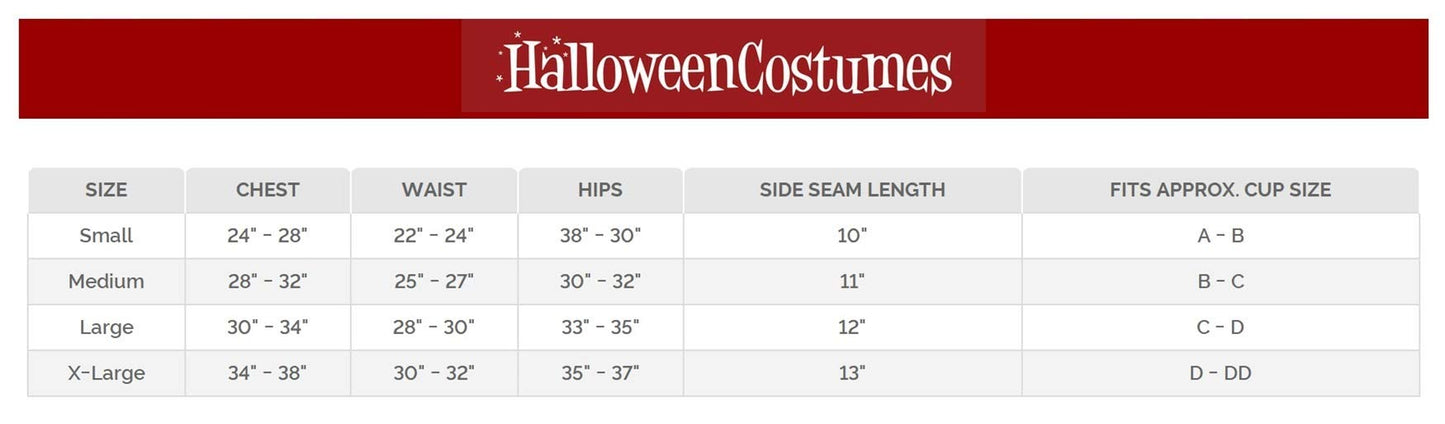Select the Small chest value 24" - 28"

pos(268,236)
